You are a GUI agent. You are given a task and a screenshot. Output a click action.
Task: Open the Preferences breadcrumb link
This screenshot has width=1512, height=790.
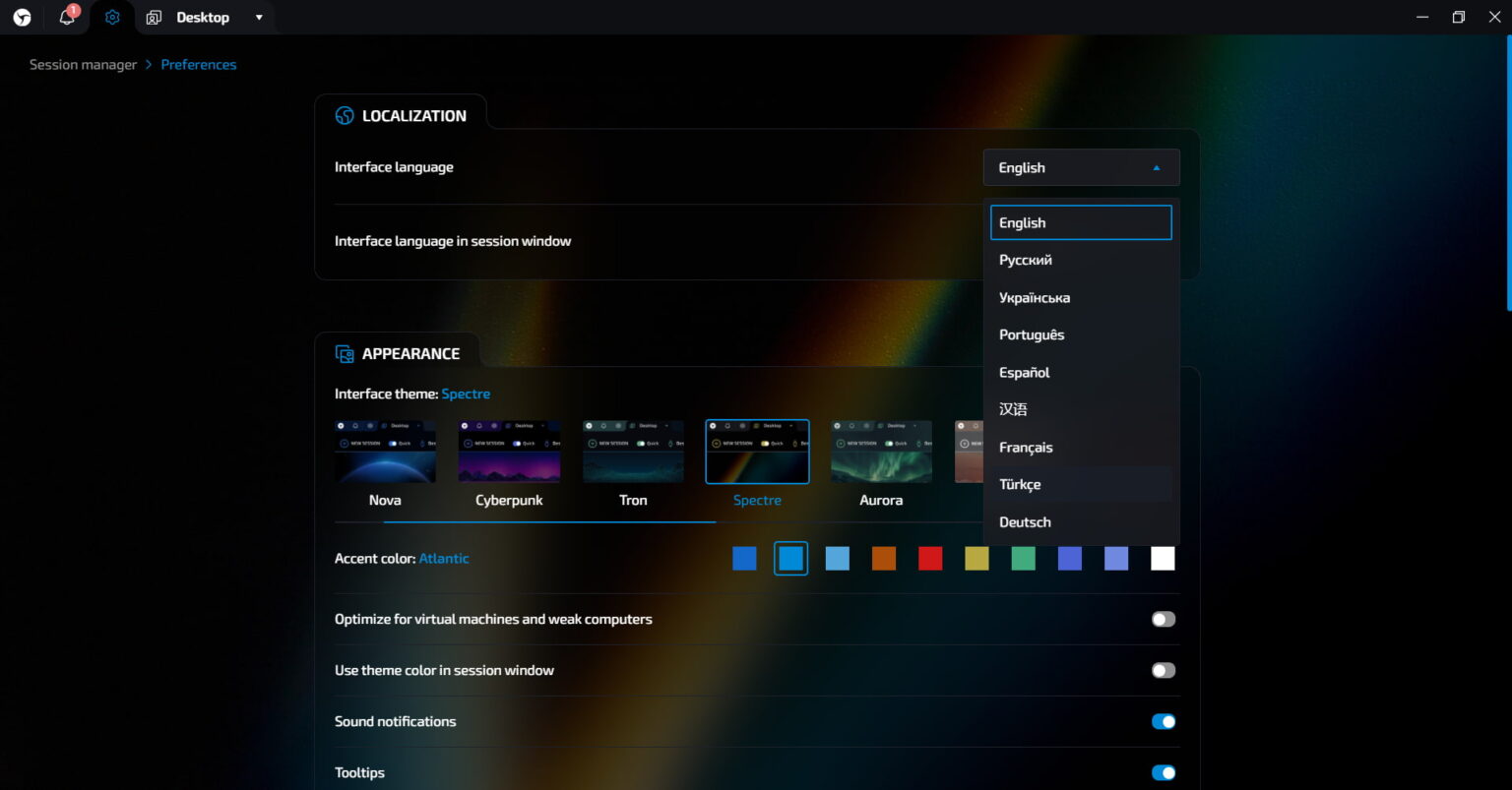[199, 64]
